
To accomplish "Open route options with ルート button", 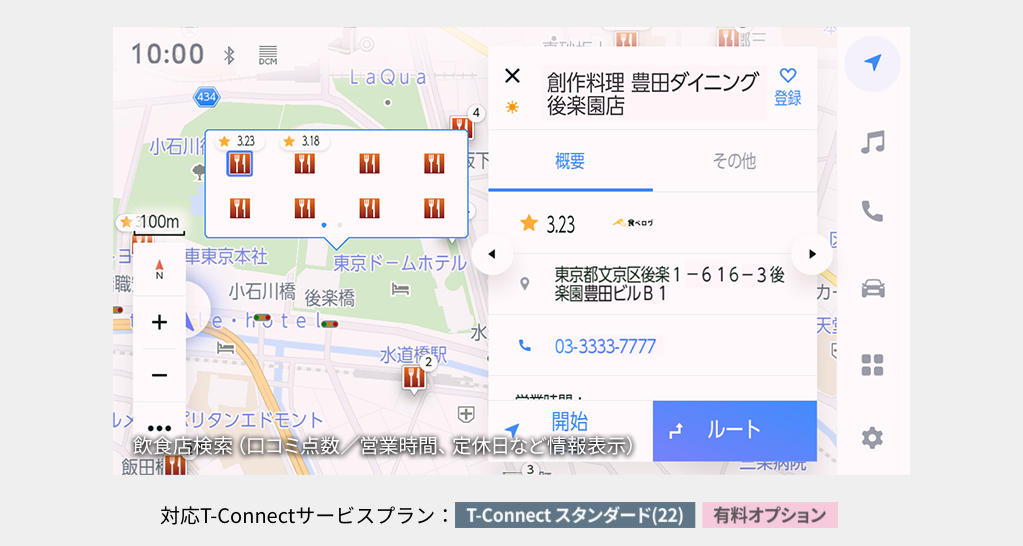I will (x=735, y=431).
